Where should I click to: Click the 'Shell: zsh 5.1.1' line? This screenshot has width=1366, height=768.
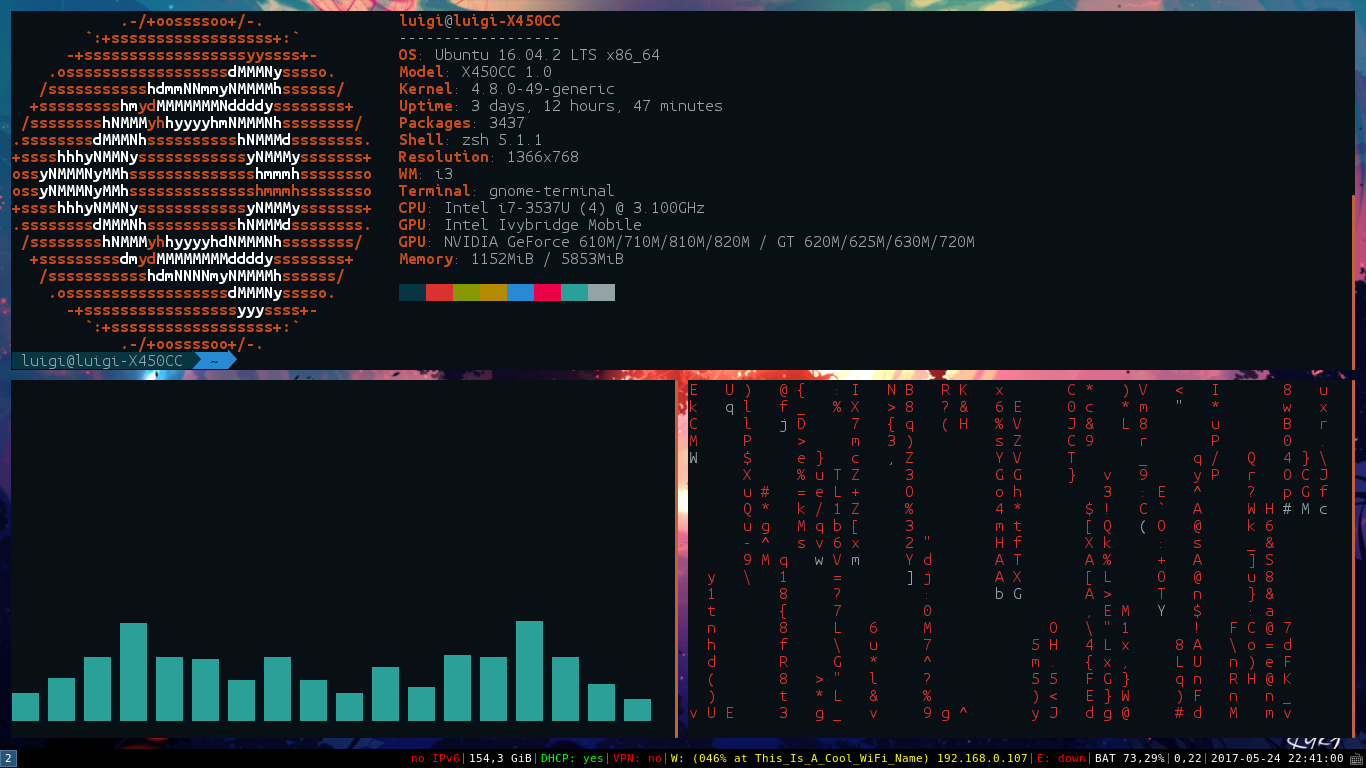click(470, 140)
